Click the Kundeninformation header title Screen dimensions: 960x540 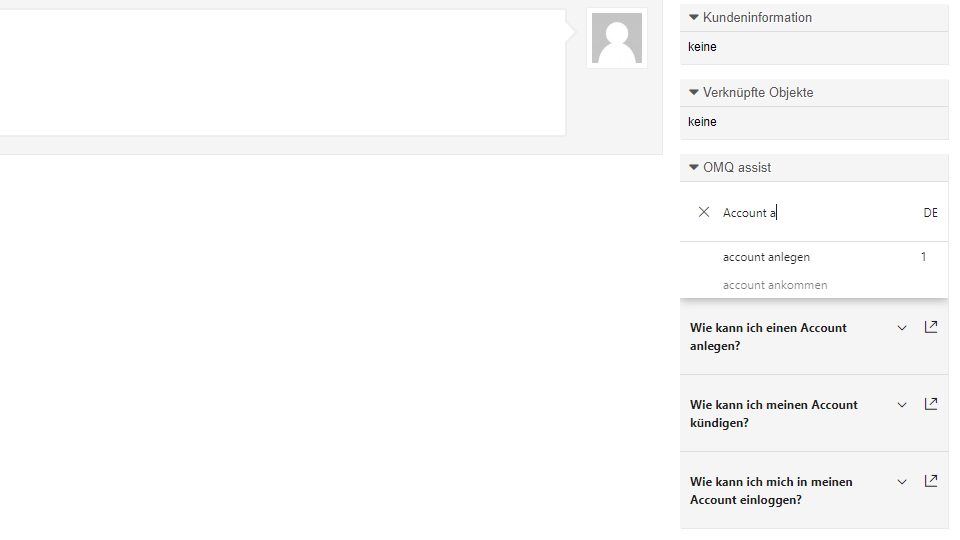(x=757, y=17)
